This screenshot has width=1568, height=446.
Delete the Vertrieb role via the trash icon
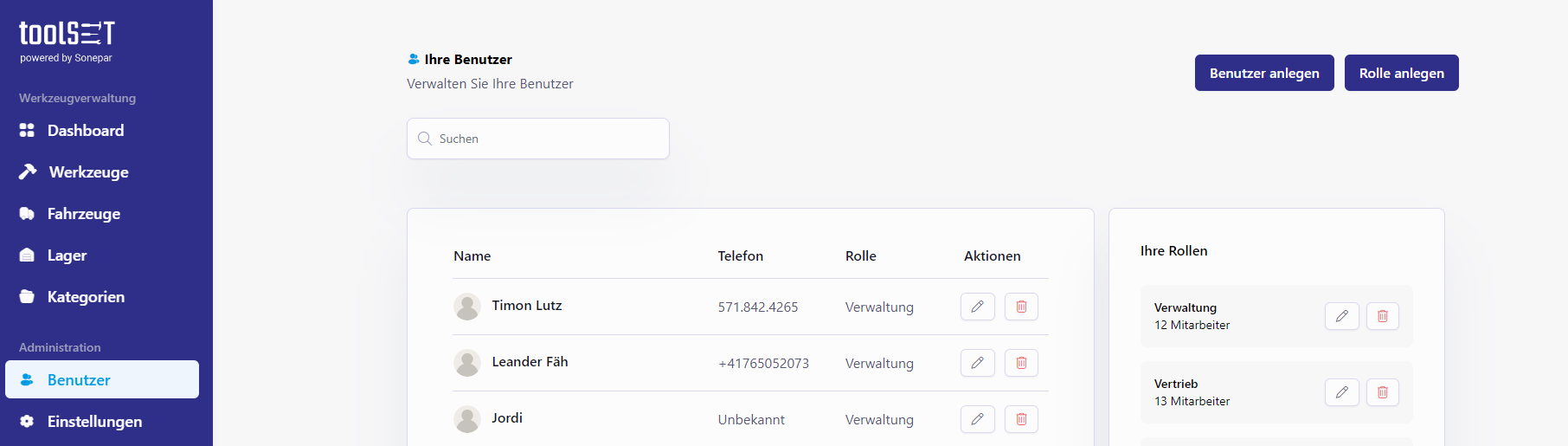1382,392
